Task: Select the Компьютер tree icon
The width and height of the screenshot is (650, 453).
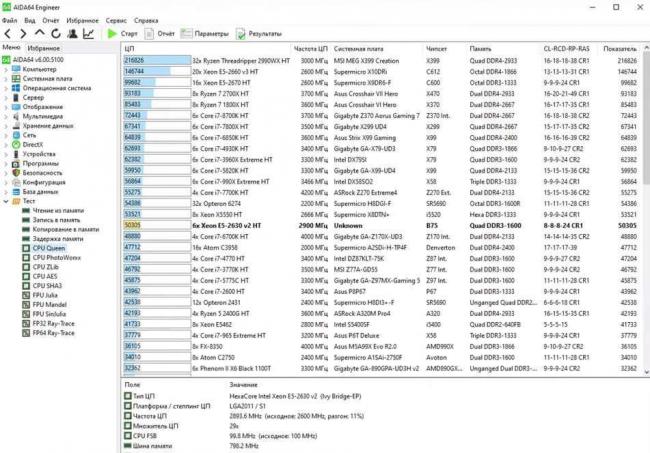Action: click(x=16, y=69)
